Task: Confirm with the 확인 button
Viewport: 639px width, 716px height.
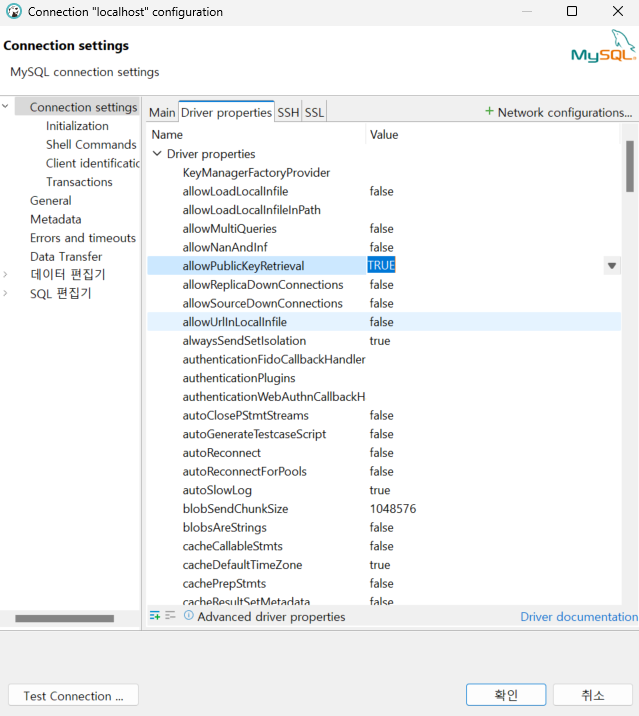Action: point(506,695)
